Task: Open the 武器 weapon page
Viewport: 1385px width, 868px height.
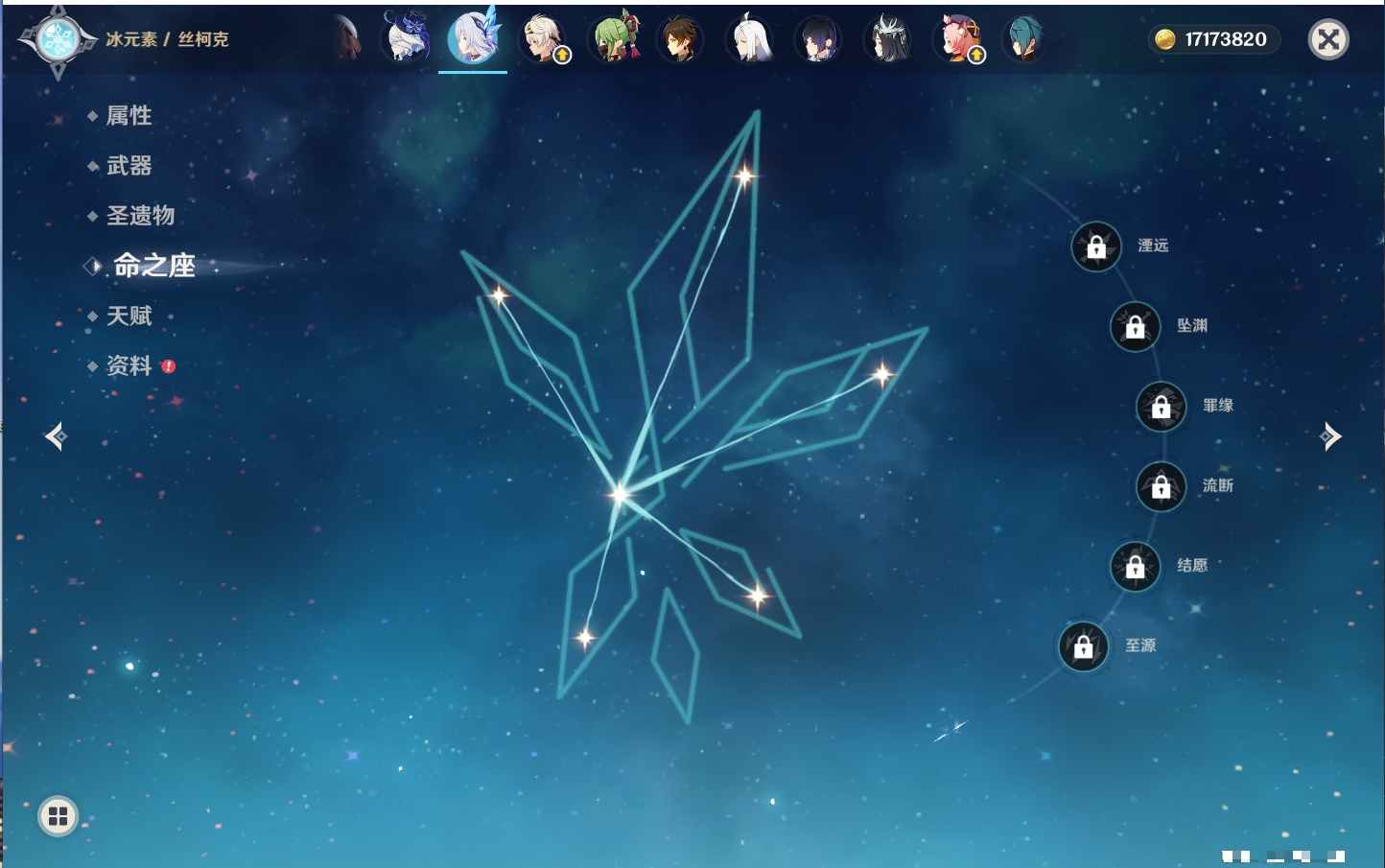Action: pyautogui.click(x=129, y=166)
